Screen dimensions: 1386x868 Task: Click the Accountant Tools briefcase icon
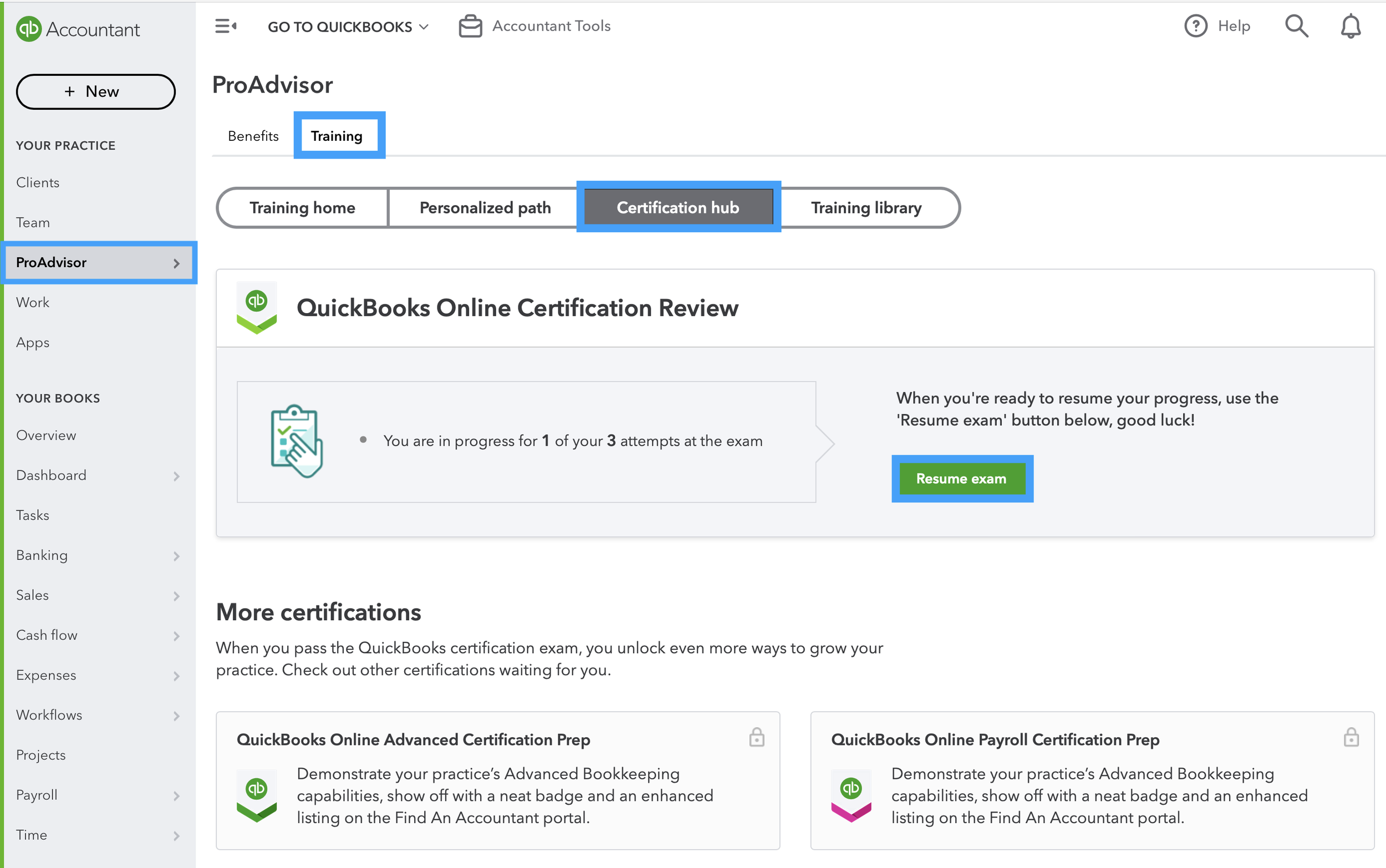(470, 27)
